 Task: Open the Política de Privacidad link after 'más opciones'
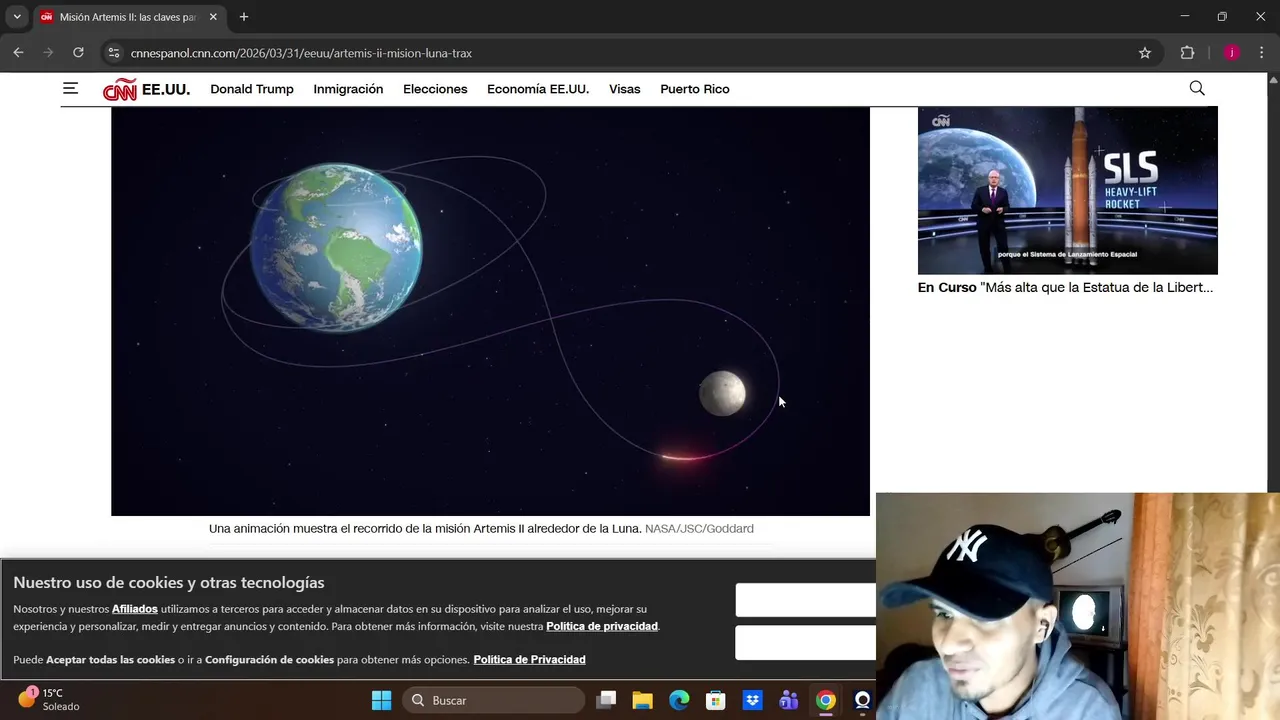[x=529, y=659]
